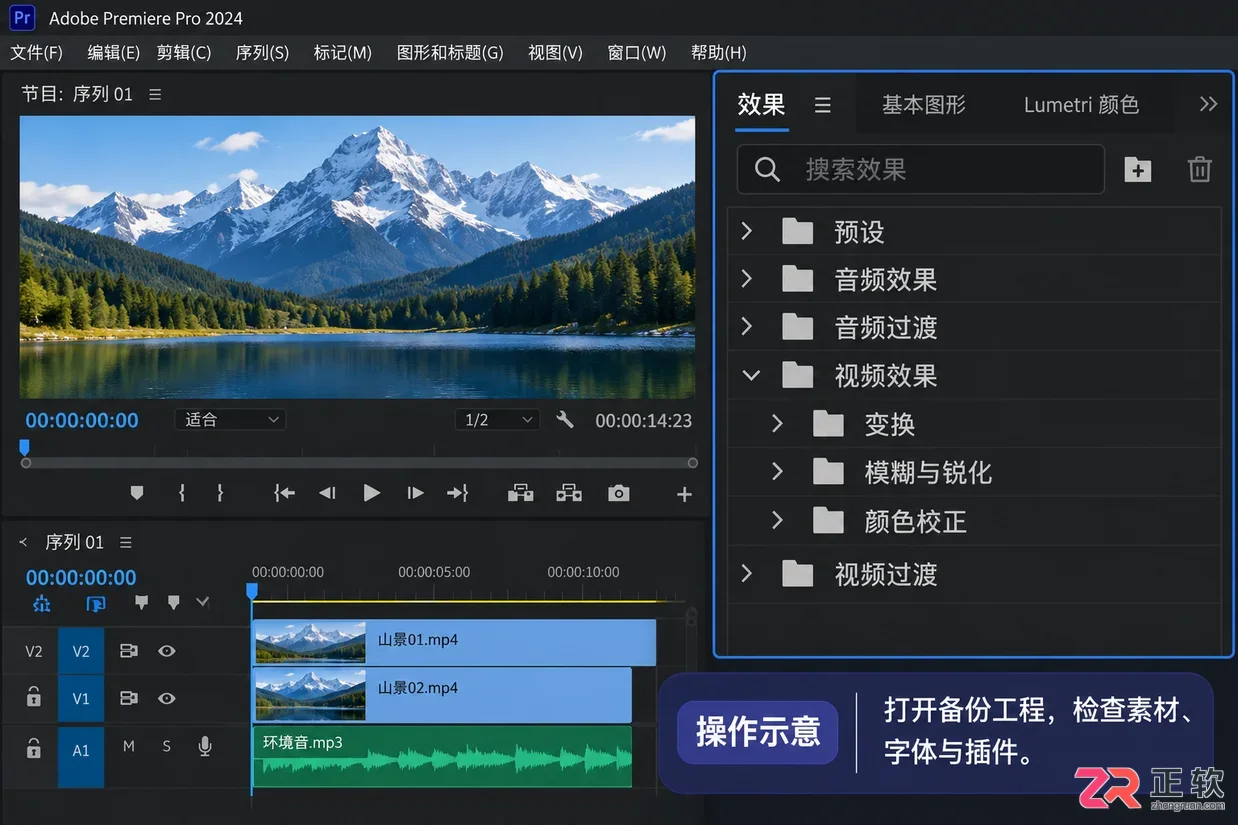Viewport: 1238px width, 825px height.
Task: Mark In point with left brace icon
Action: pos(181,493)
